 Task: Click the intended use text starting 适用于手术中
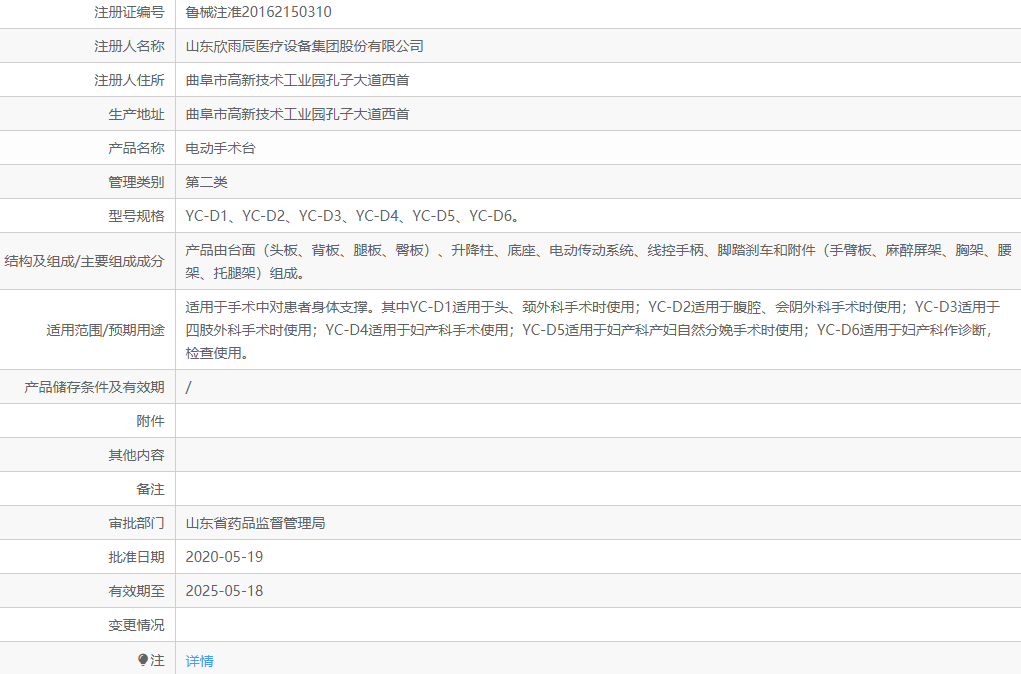(593, 330)
